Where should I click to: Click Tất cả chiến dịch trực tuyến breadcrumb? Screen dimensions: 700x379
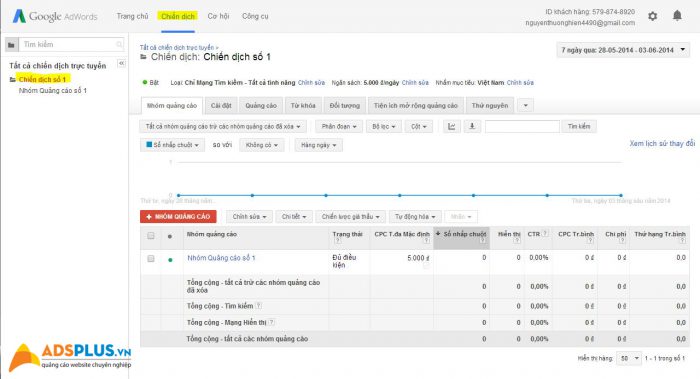177,47
